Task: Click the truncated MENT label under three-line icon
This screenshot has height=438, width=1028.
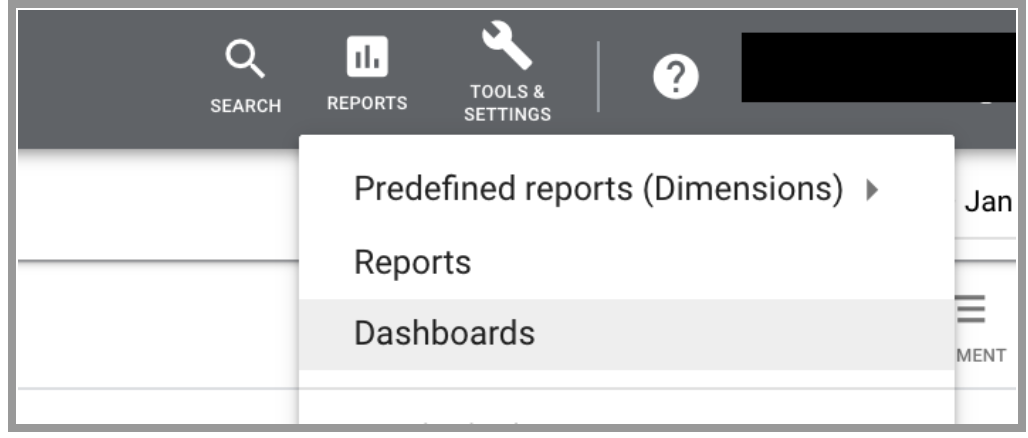Action: [x=981, y=355]
